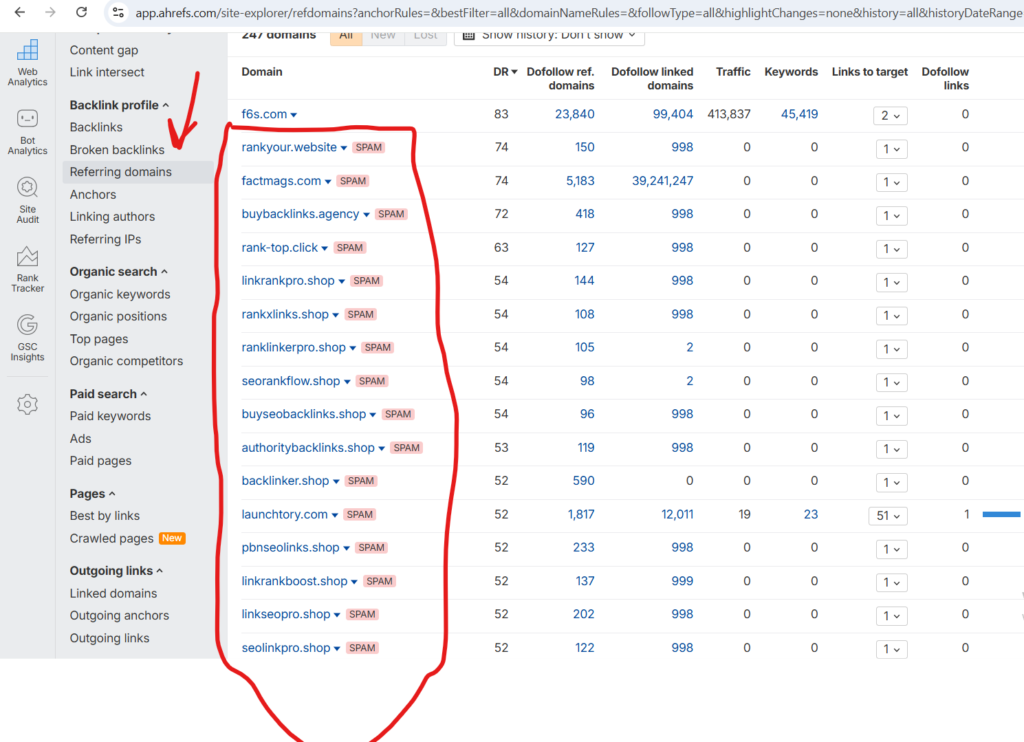The image size is (1024, 742).
Task: Open Top pages in the sidebar
Action: click(99, 339)
